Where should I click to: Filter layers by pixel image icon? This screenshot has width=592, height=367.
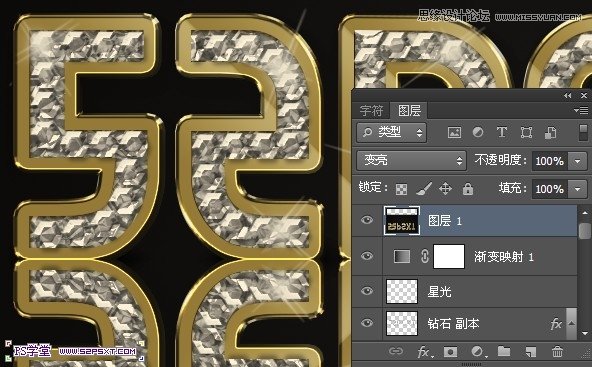454,133
